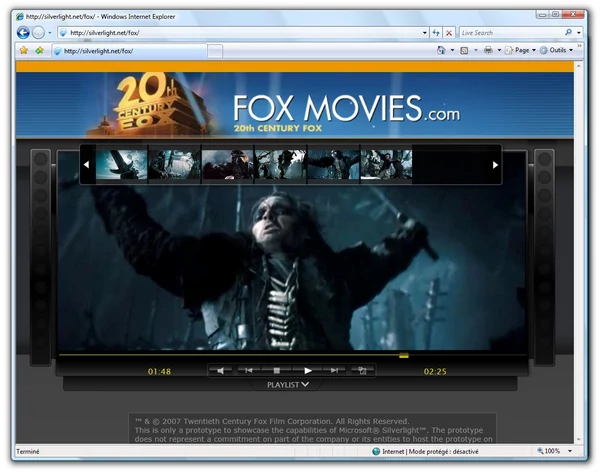Open the search provider options dropdown
The height and width of the screenshot is (472, 600).
[579, 33]
